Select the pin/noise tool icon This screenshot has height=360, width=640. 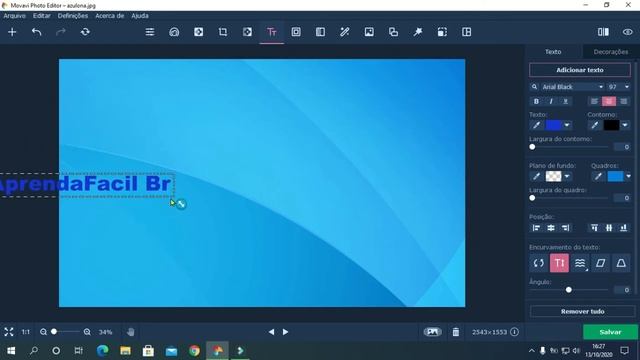(x=418, y=32)
